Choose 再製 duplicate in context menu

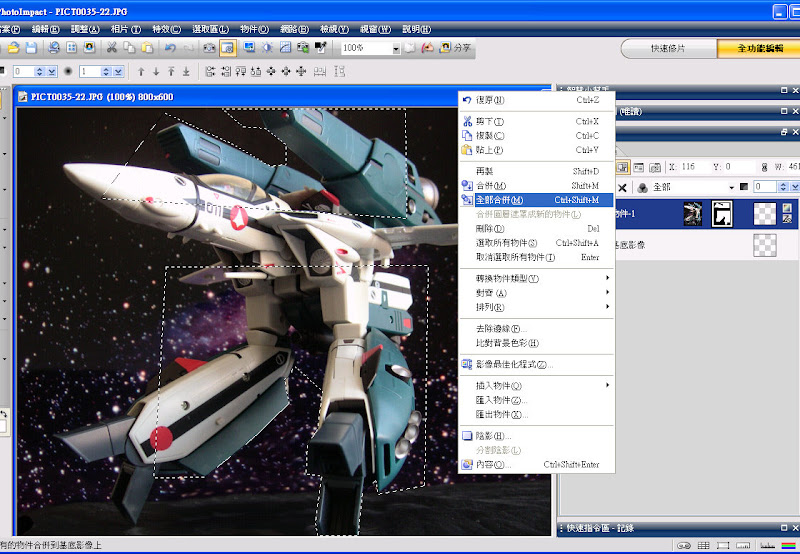point(536,171)
